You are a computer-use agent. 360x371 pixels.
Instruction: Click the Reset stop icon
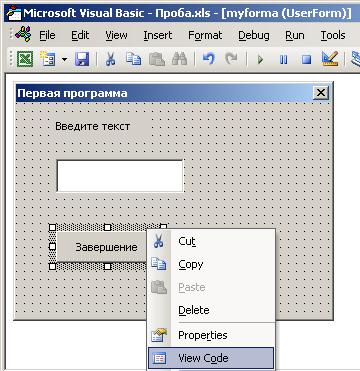click(306, 60)
